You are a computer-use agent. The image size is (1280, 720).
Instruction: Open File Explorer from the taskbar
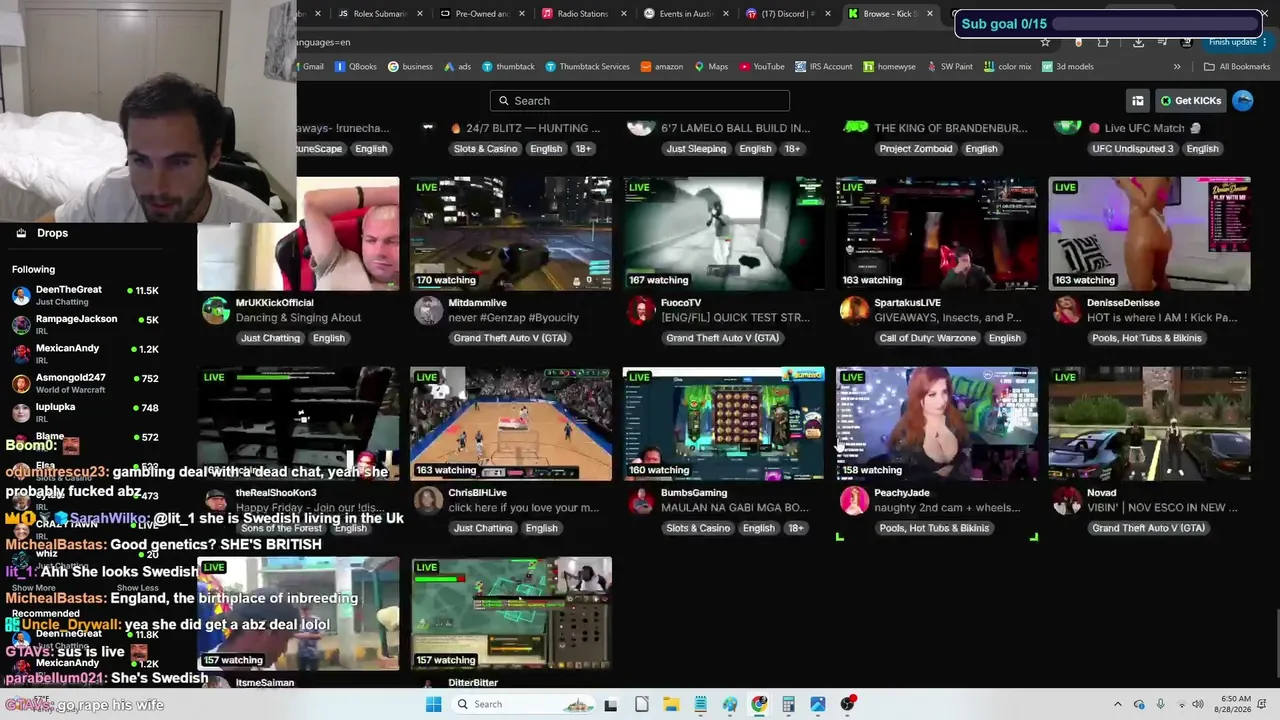(x=671, y=704)
